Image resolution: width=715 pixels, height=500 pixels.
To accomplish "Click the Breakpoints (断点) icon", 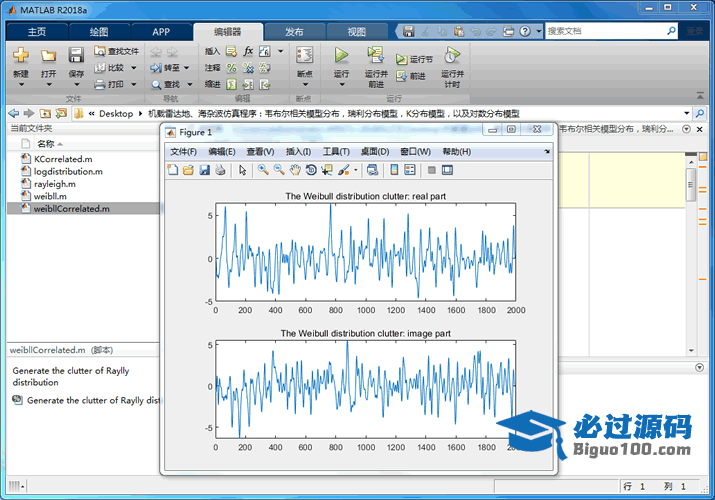I will tap(304, 56).
